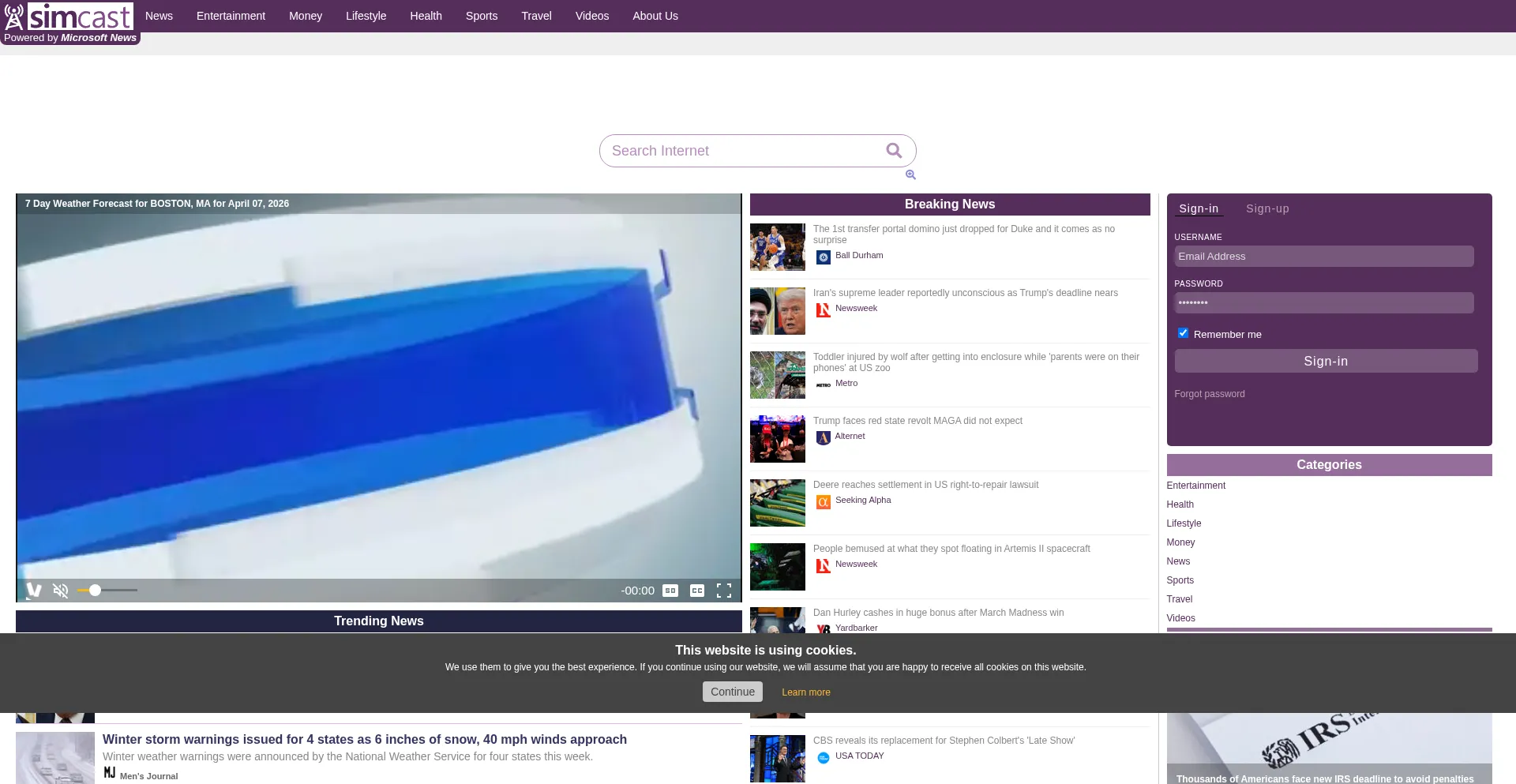Open the Health menu item
The width and height of the screenshot is (1516, 784).
[426, 16]
